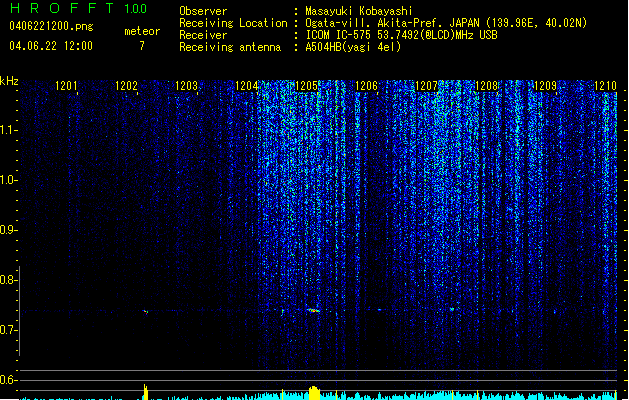The image size is (629, 400).
Task: Click the 0.6 frequency axis label
Action: click(x=8, y=380)
